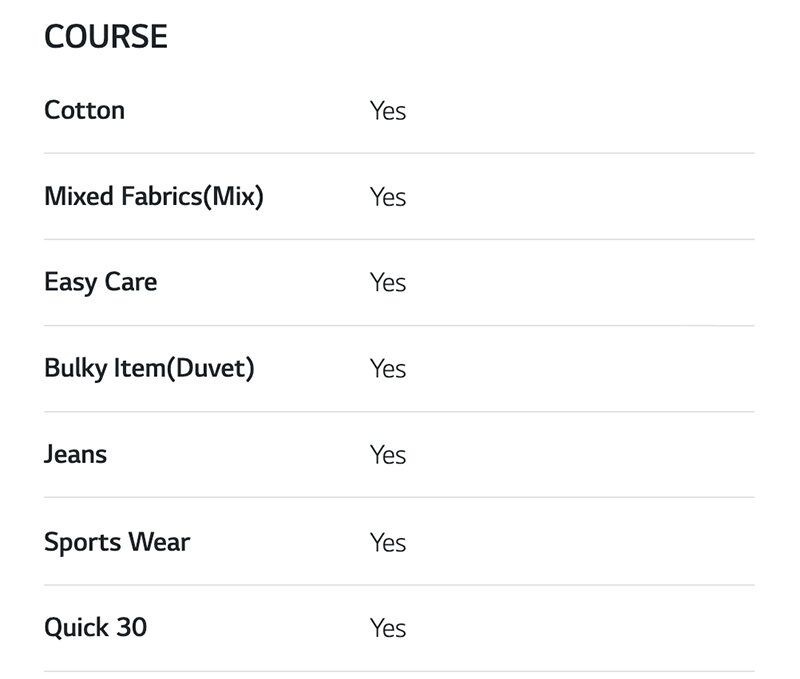This screenshot has height=679, width=800.
Task: Select the Sports Wear label
Action: pyautogui.click(x=117, y=542)
